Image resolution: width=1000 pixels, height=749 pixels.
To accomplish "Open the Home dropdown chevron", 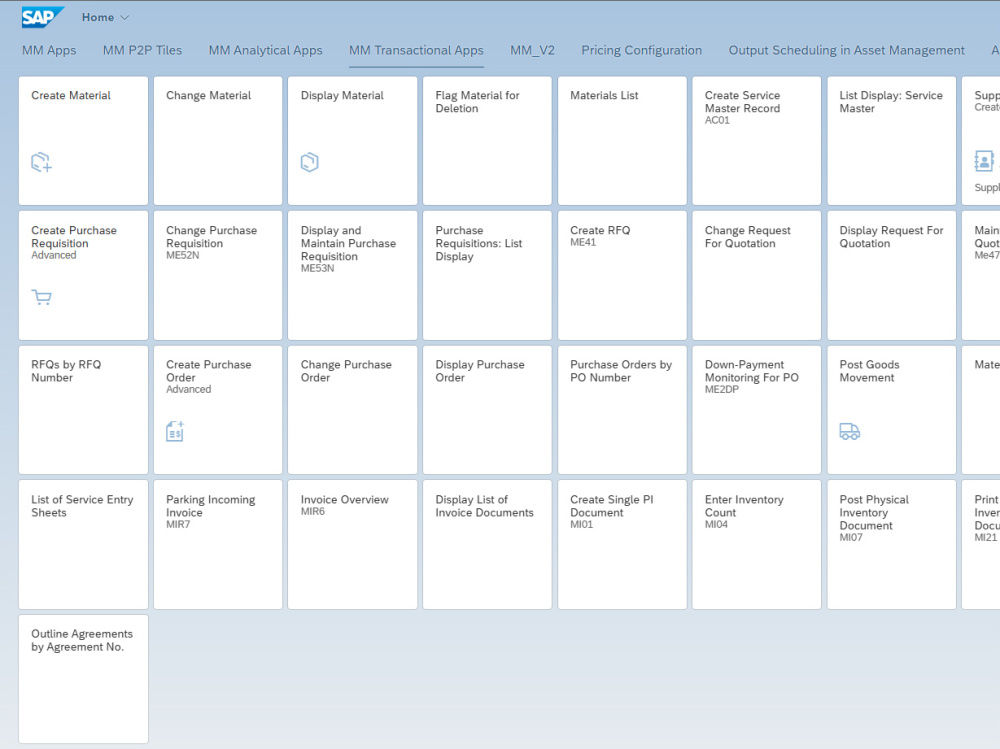I will [x=125, y=18].
